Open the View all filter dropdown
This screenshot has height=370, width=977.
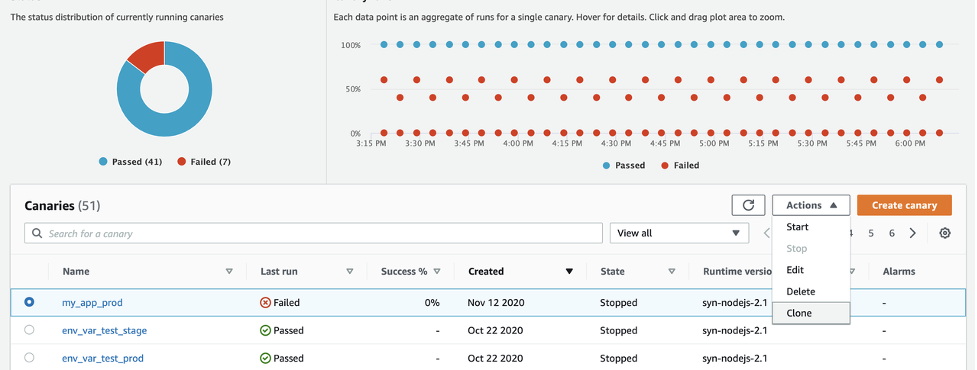tap(679, 233)
